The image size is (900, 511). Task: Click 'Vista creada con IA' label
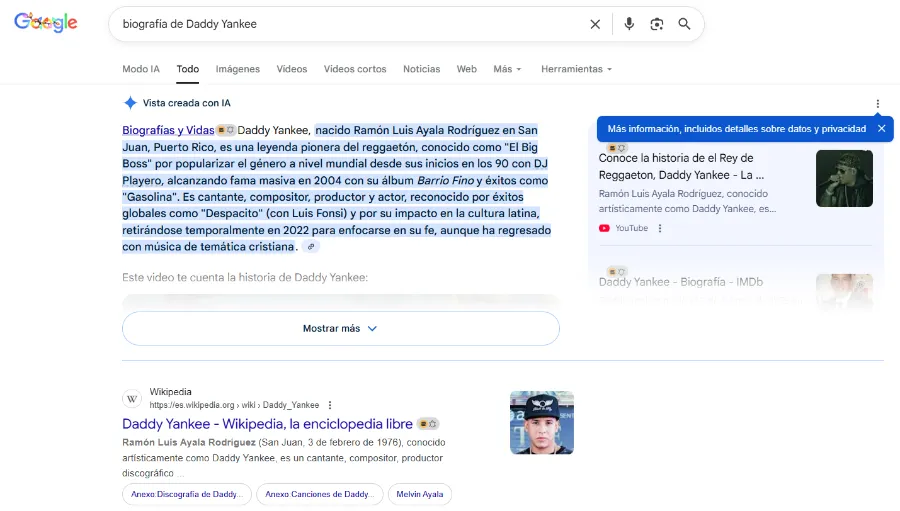pyautogui.click(x=187, y=103)
